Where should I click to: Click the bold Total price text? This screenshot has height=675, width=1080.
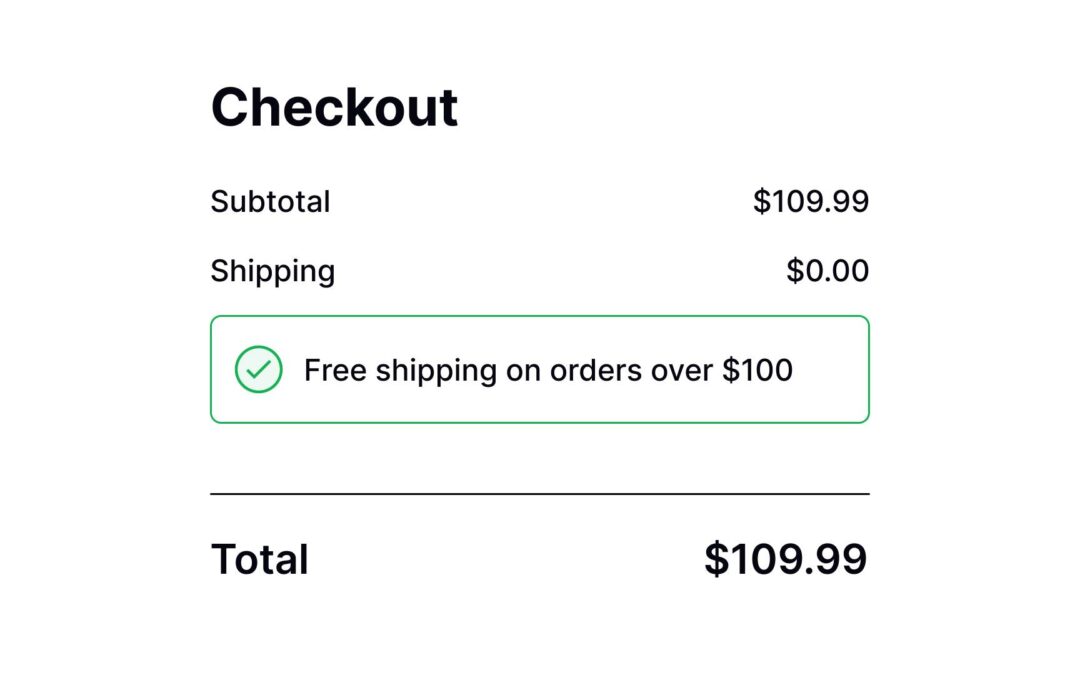point(786,558)
